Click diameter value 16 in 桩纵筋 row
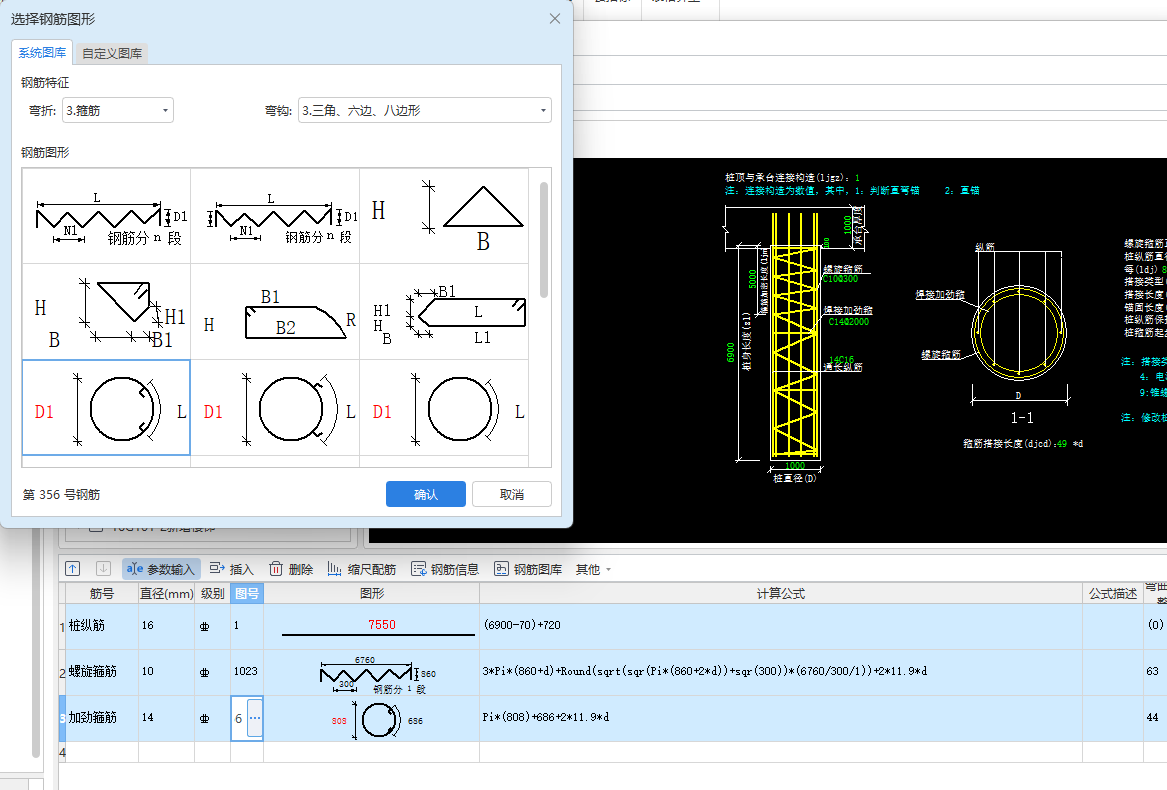Image resolution: width=1167 pixels, height=790 pixels. tap(148, 625)
